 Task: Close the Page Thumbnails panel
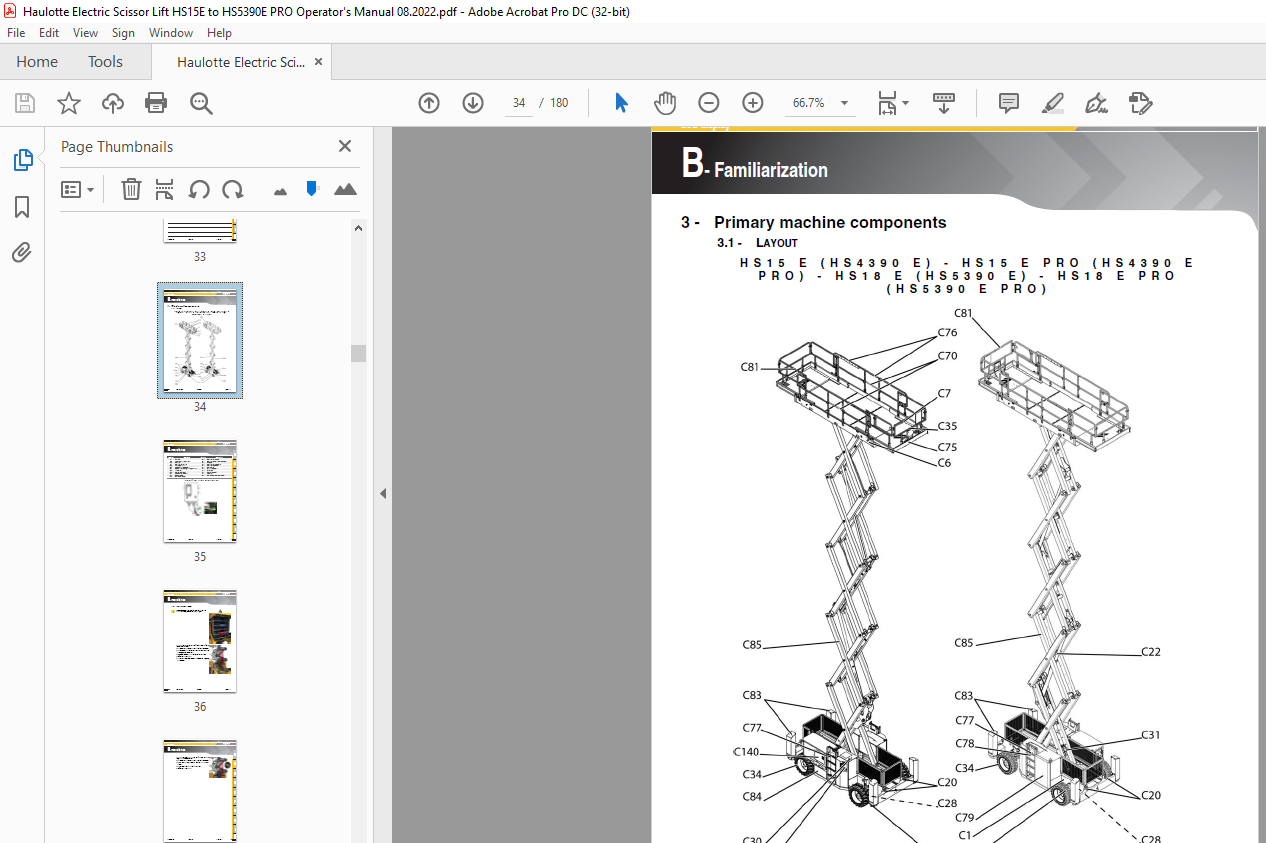[345, 146]
